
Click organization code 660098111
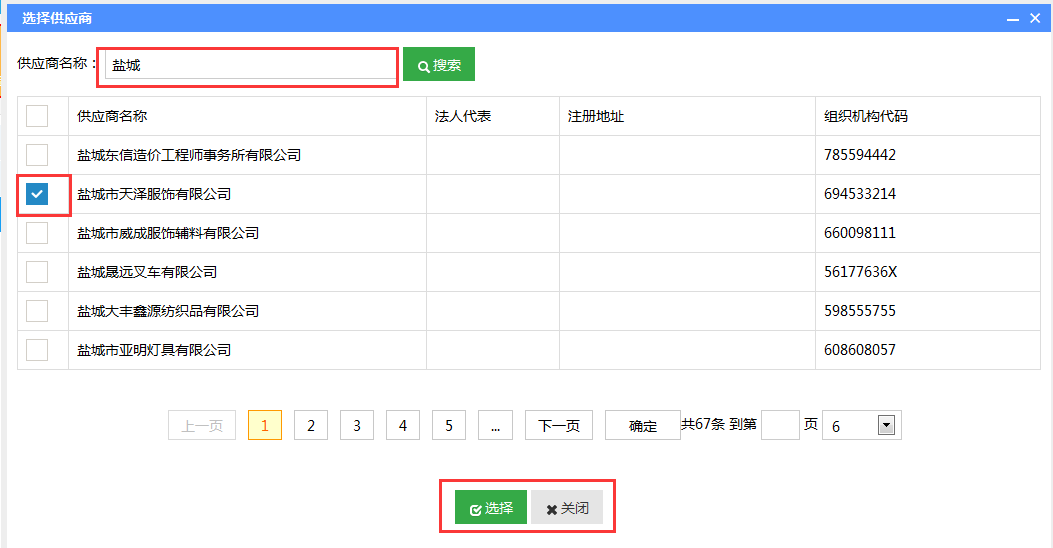pyautogui.click(x=860, y=233)
